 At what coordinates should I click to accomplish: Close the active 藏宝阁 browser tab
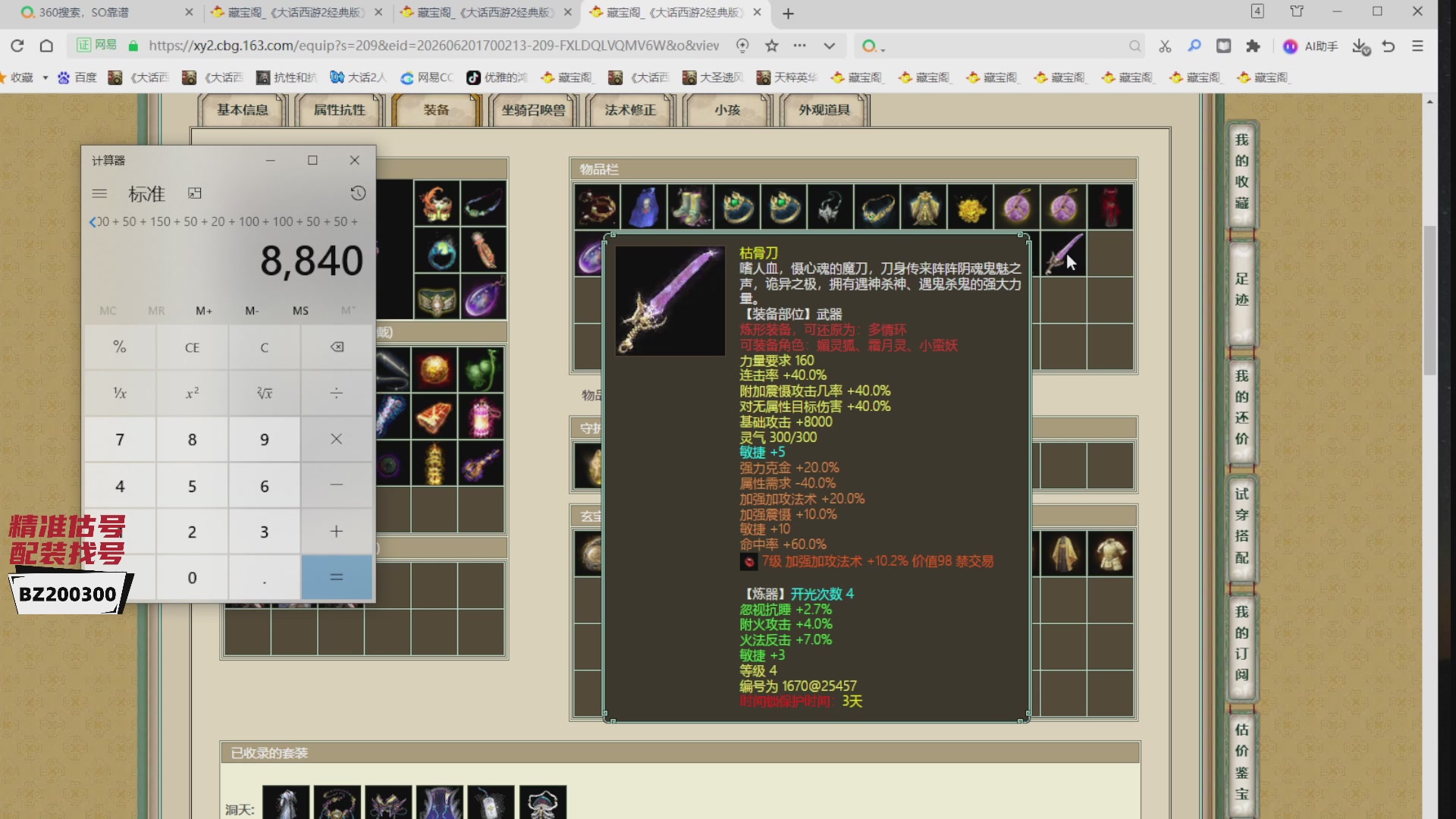tap(757, 13)
